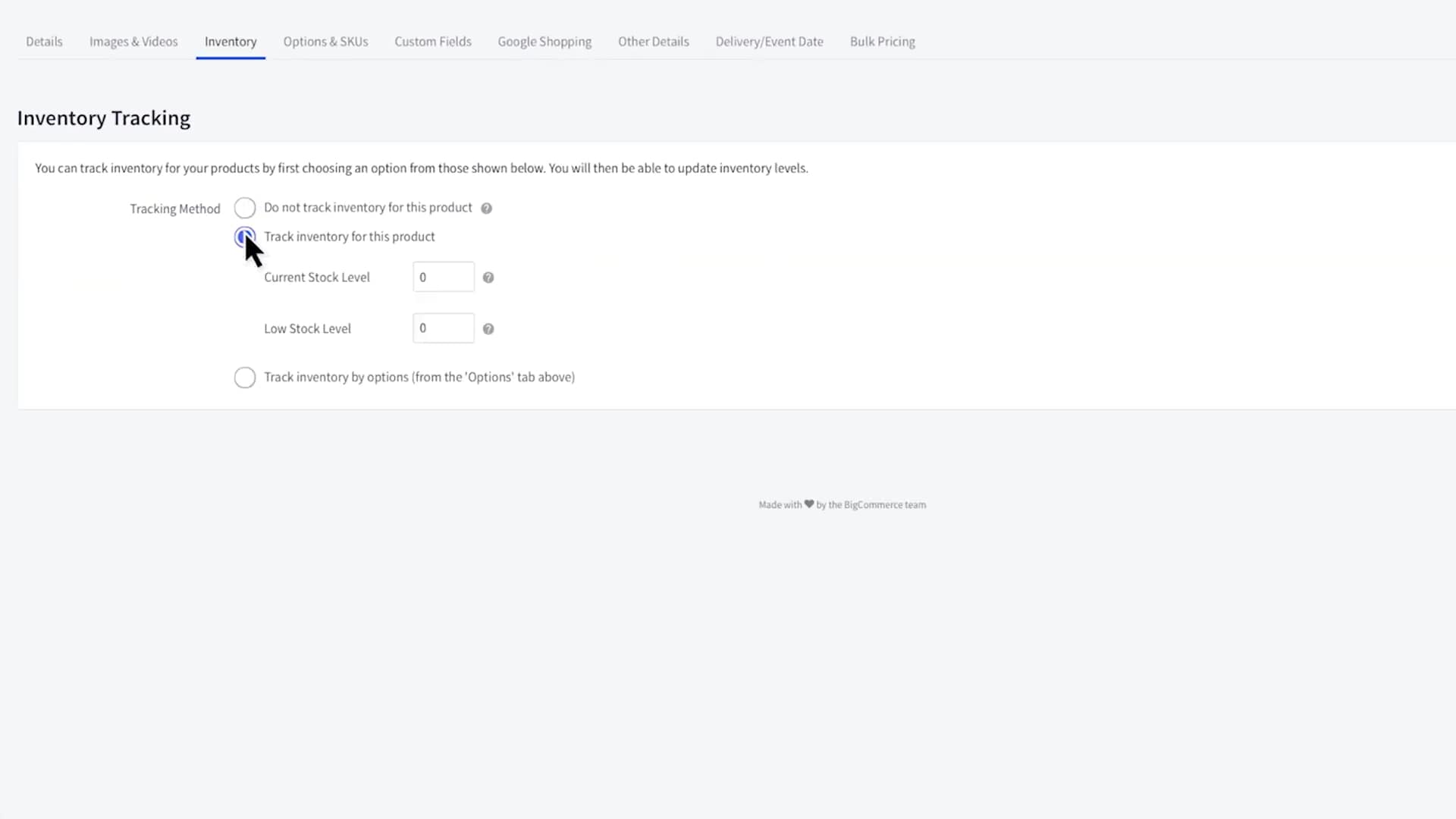Image resolution: width=1456 pixels, height=819 pixels.
Task: Click the help icon next to Current Stock Level
Action: click(489, 277)
